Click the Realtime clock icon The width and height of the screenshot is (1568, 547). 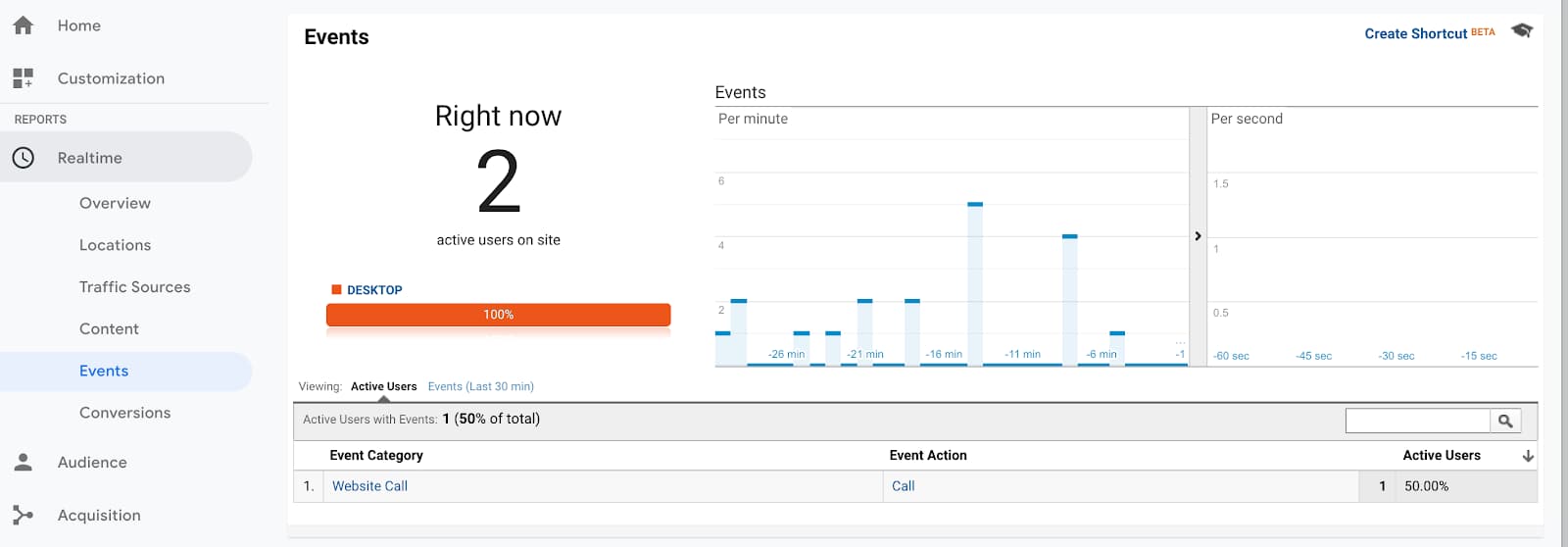(x=24, y=158)
